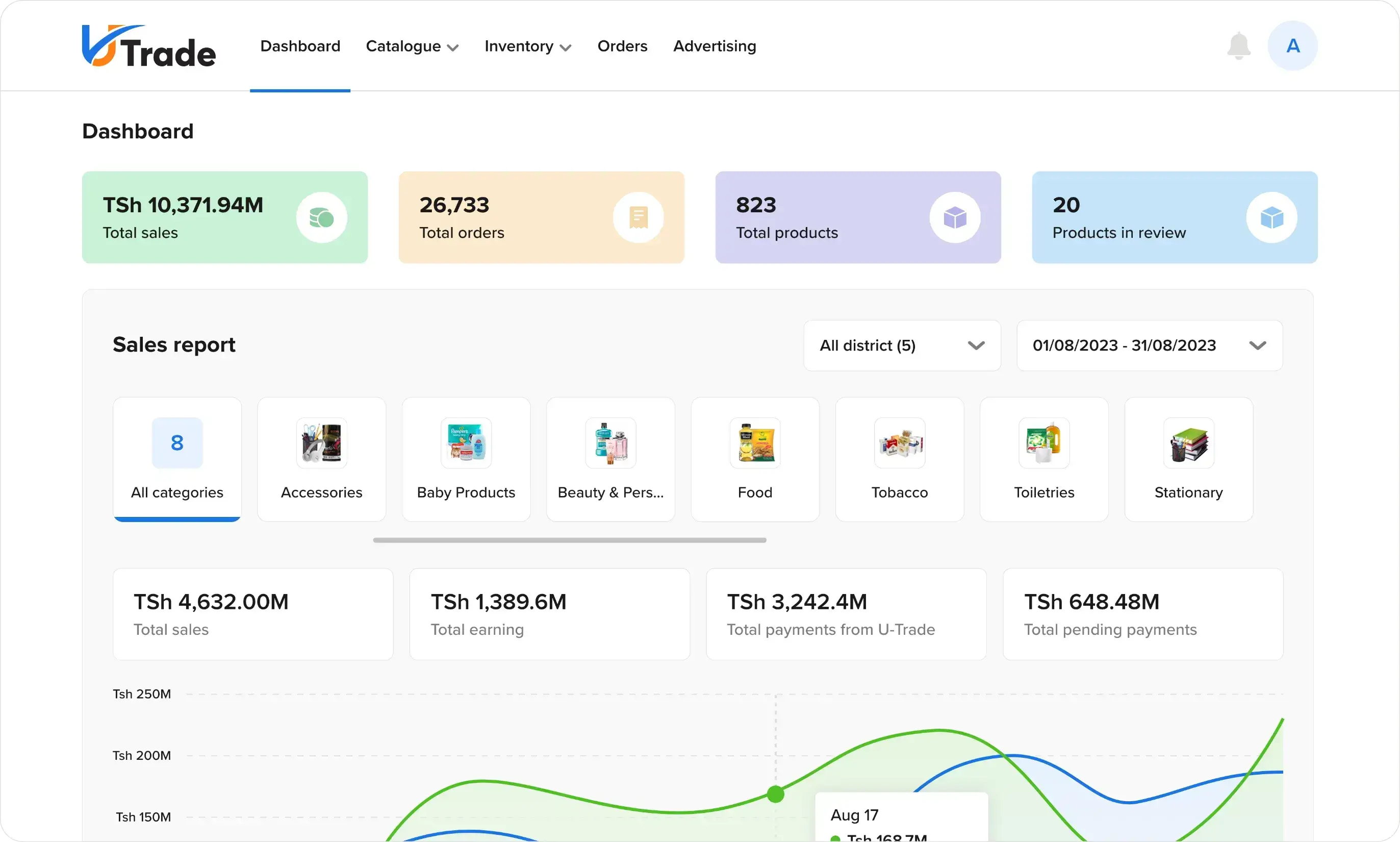This screenshot has height=842, width=1400.
Task: Open the Advertising section
Action: (x=714, y=46)
